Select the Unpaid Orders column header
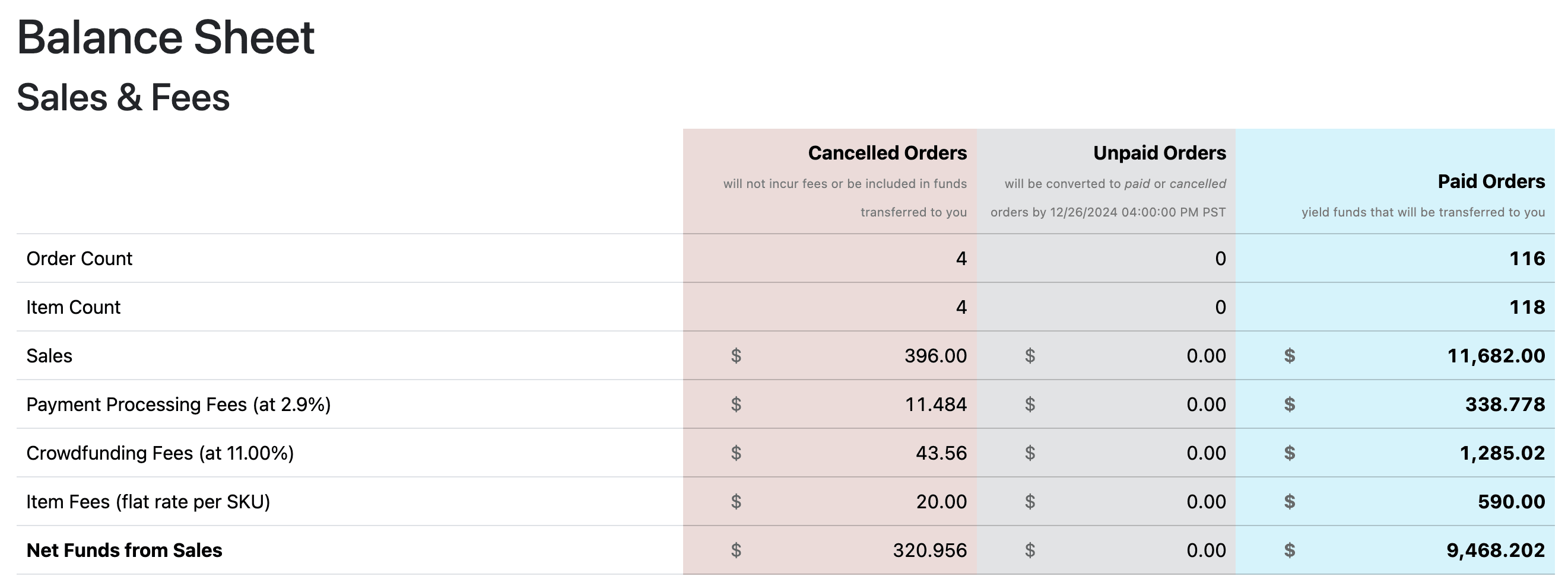 (1159, 153)
